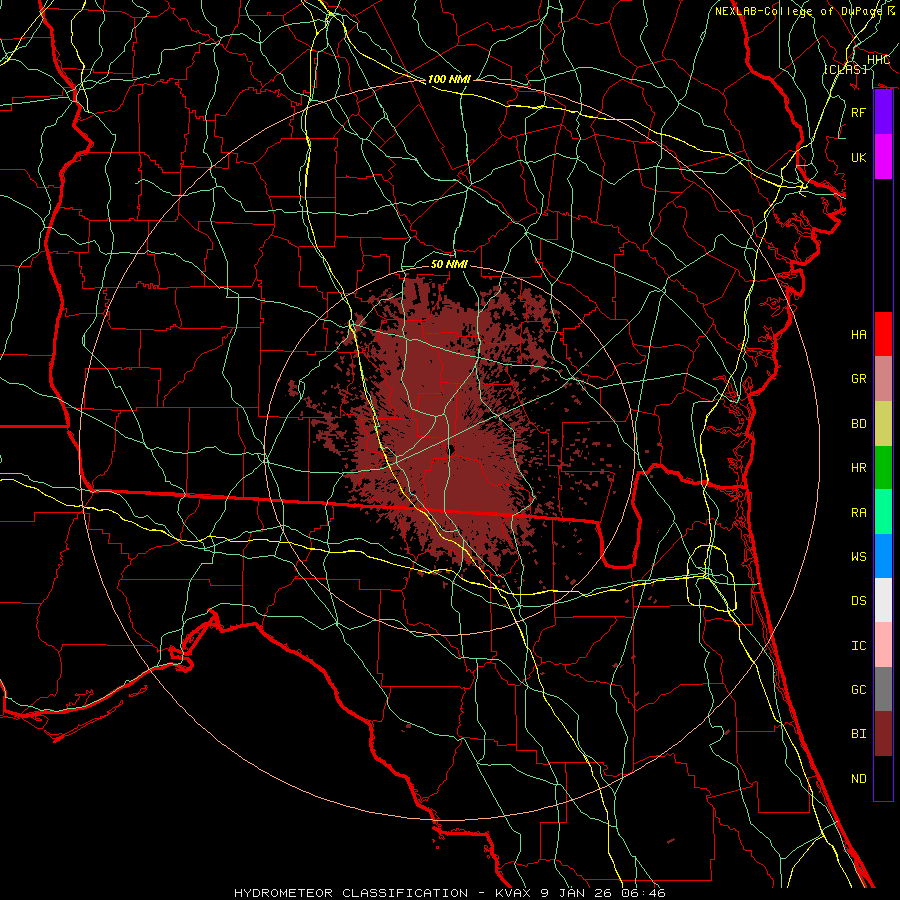Click the HHC product code label
The height and width of the screenshot is (900, 900).
[878, 59]
